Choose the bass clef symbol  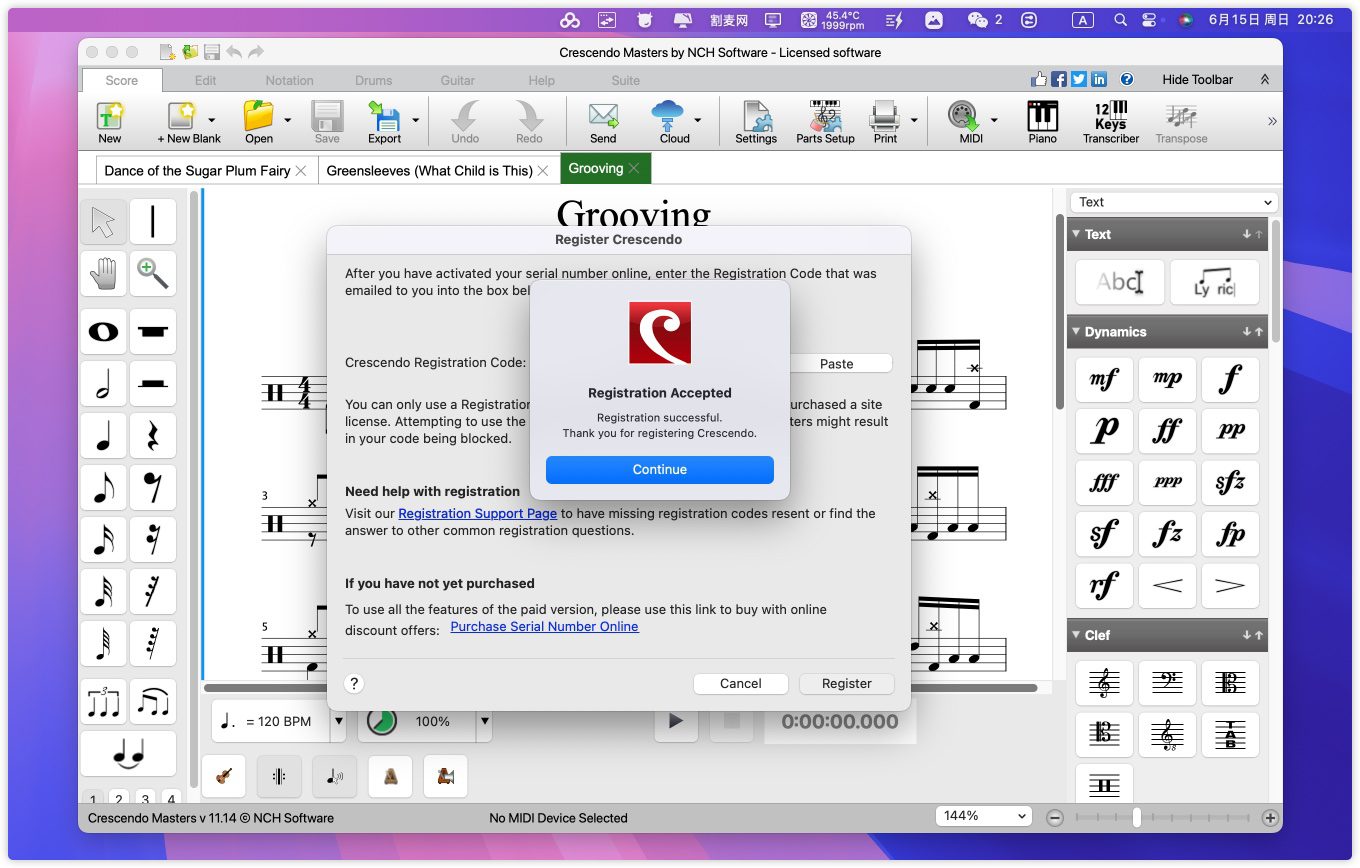[1167, 683]
